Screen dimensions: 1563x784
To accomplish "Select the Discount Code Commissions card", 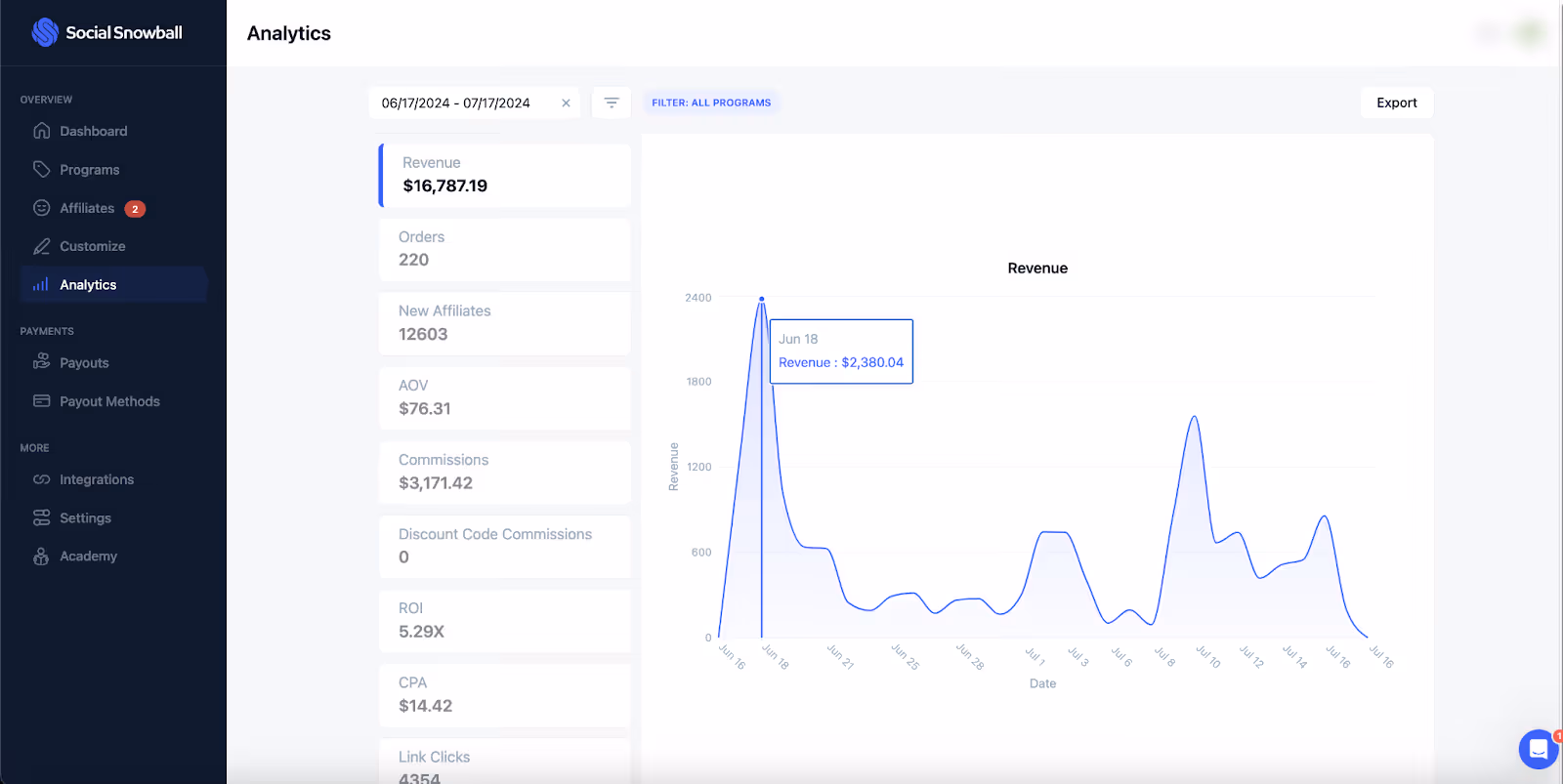I will (x=505, y=546).
